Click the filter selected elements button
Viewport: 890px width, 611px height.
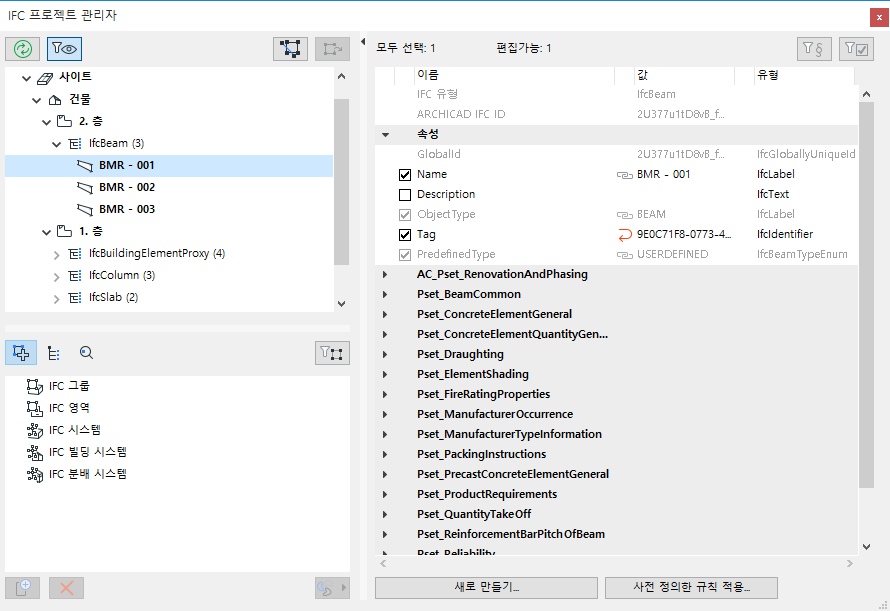pos(332,353)
